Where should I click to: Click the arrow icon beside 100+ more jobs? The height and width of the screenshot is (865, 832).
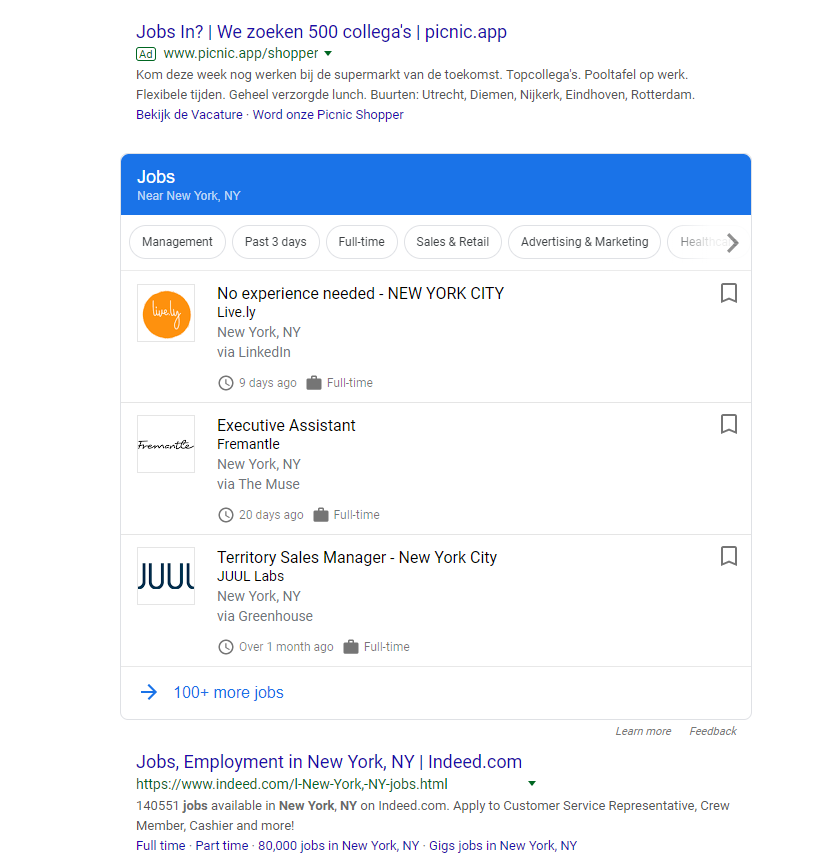149,692
